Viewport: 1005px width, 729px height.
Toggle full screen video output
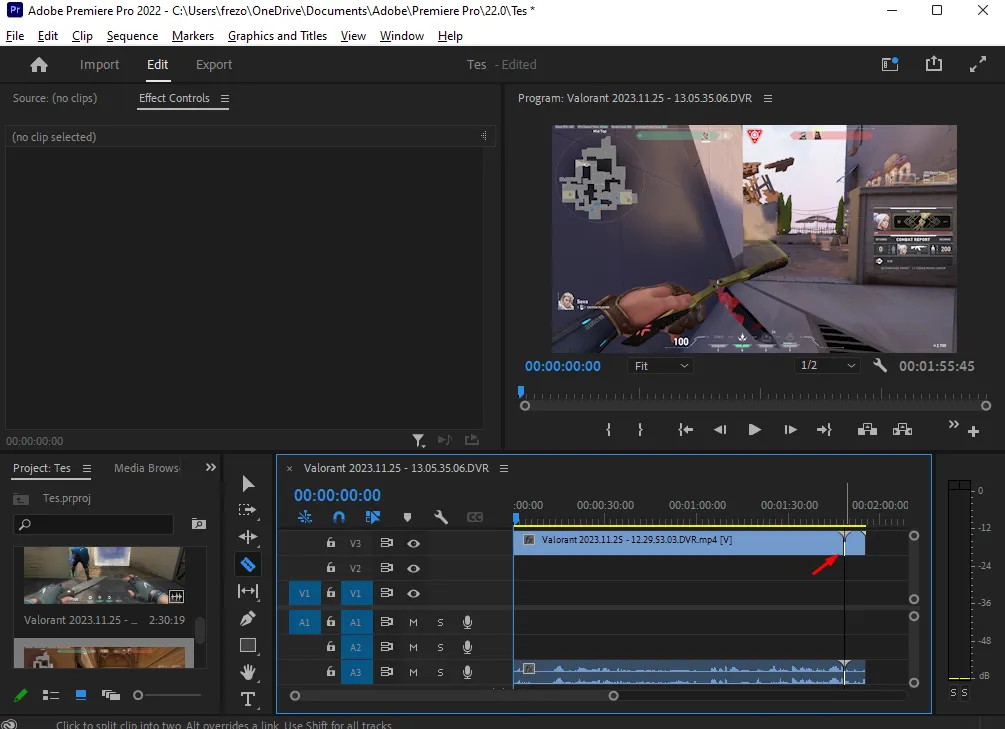[977, 63]
